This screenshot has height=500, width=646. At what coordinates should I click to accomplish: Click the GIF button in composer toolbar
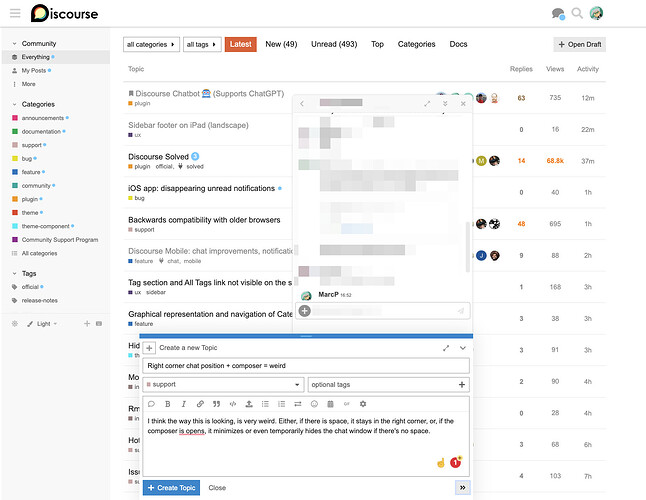coord(346,404)
